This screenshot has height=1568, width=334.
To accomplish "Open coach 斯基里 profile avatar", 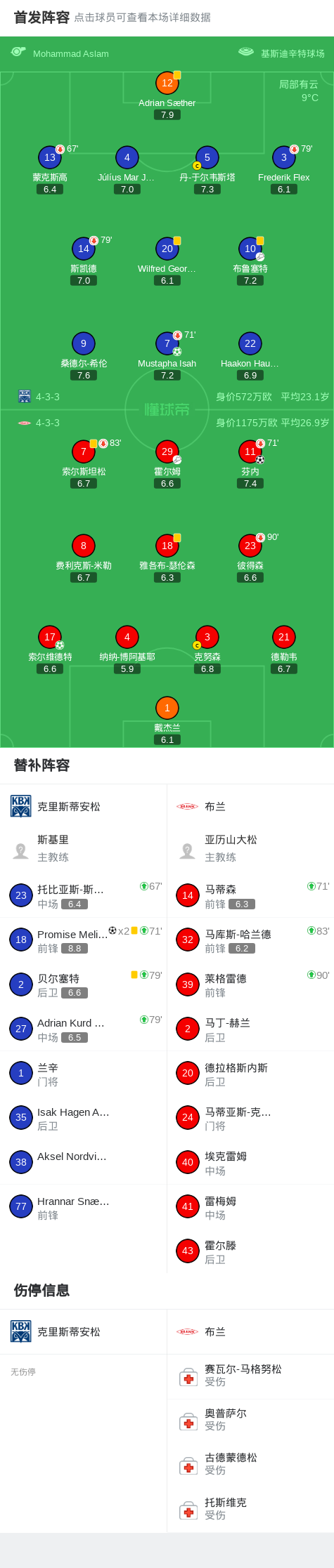I will point(21,850).
